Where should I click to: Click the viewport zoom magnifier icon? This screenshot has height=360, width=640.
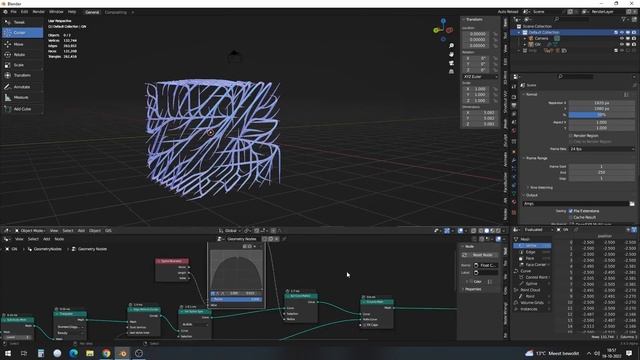[451, 45]
